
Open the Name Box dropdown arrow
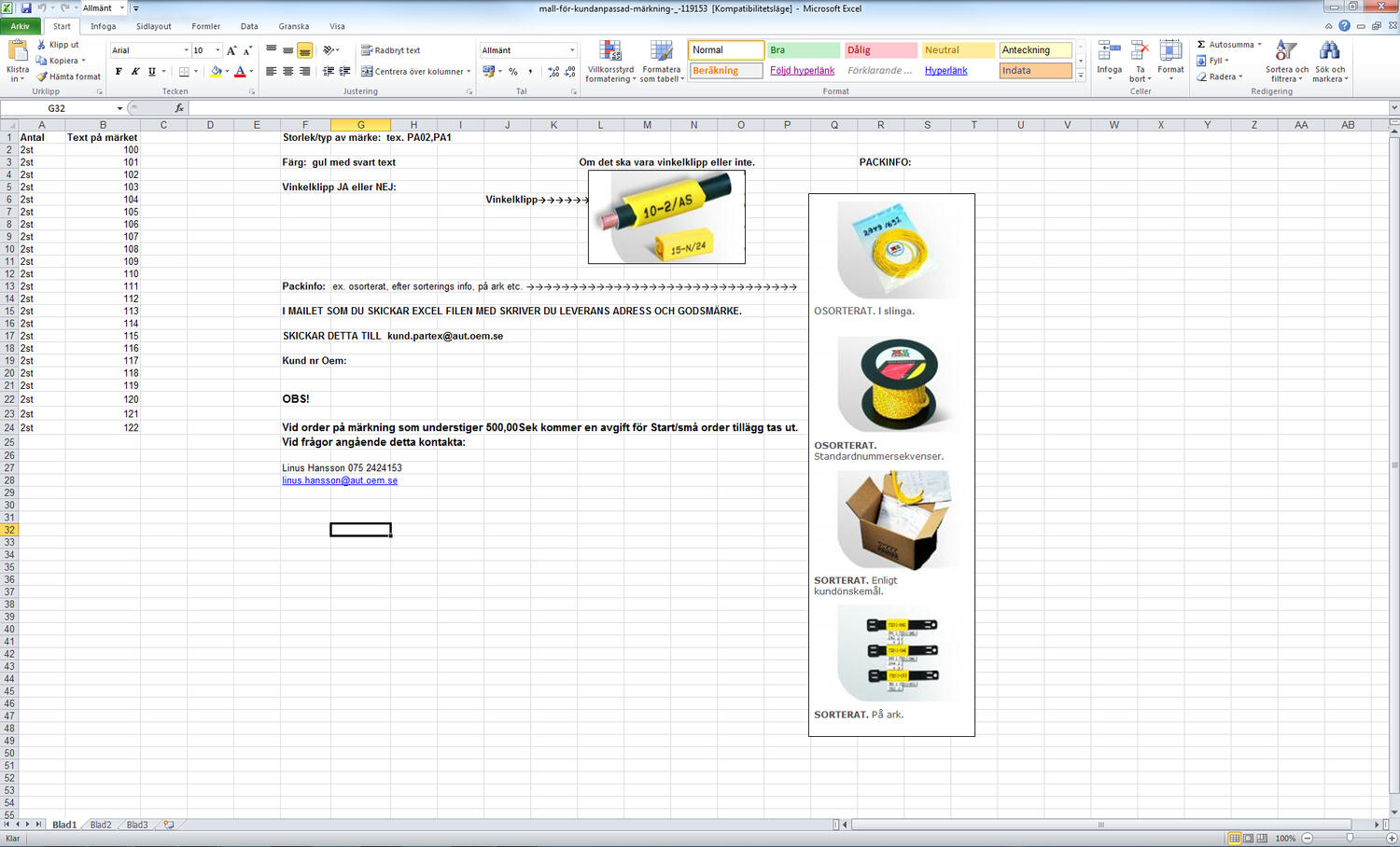[x=119, y=108]
